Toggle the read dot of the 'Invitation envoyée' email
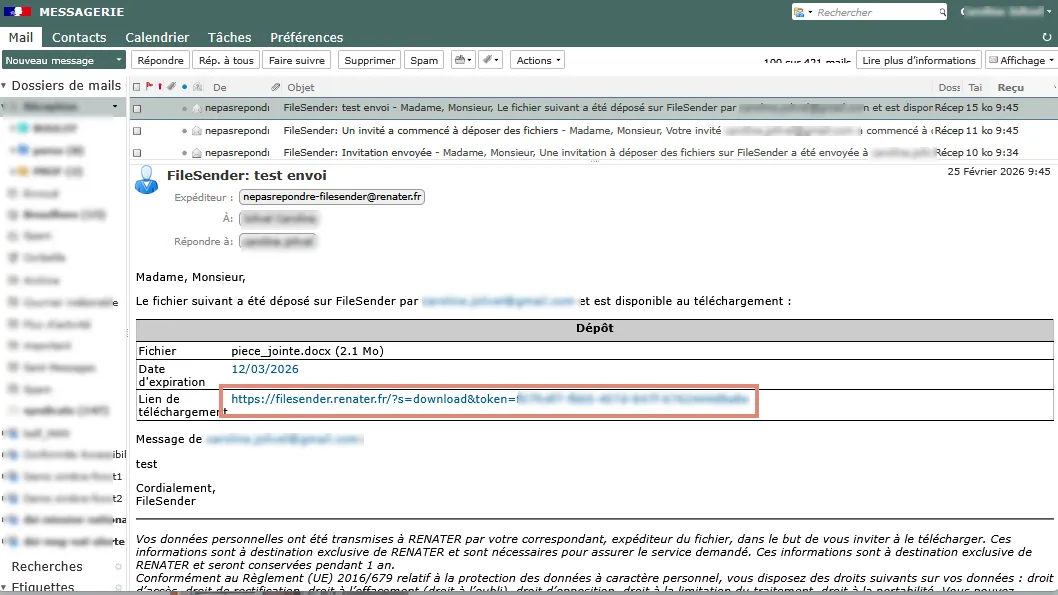Viewport: 1058px width, 595px height. coord(184,153)
